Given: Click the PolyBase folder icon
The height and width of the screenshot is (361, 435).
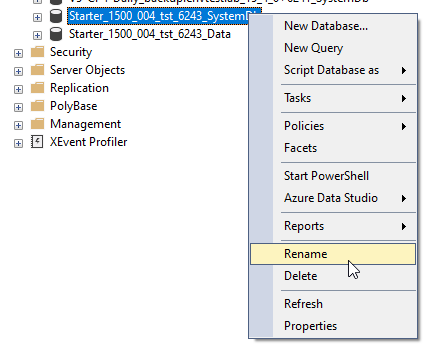Looking at the screenshot, I should [37, 106].
